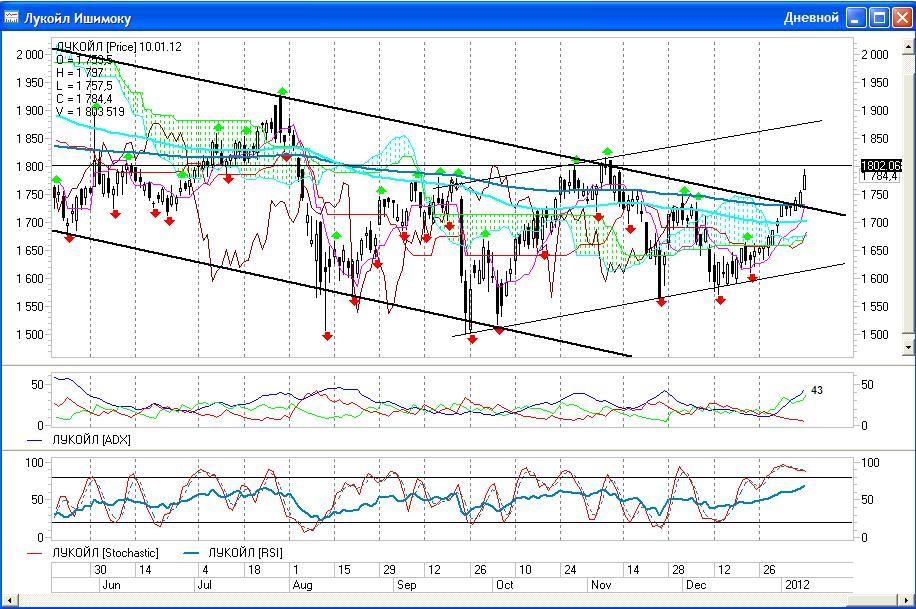This screenshot has height=609, width=916.
Task: Click the "10" date label in October
Action: coord(525,570)
